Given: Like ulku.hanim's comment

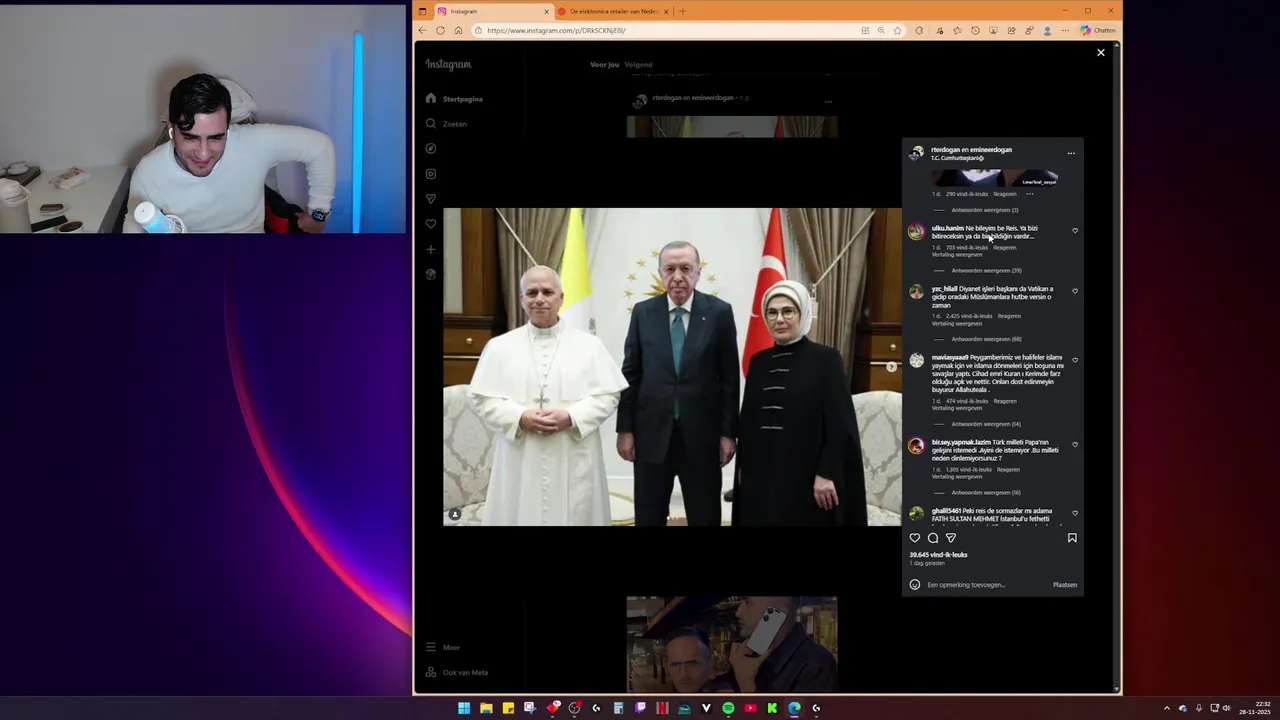Looking at the screenshot, I should click(1075, 231).
